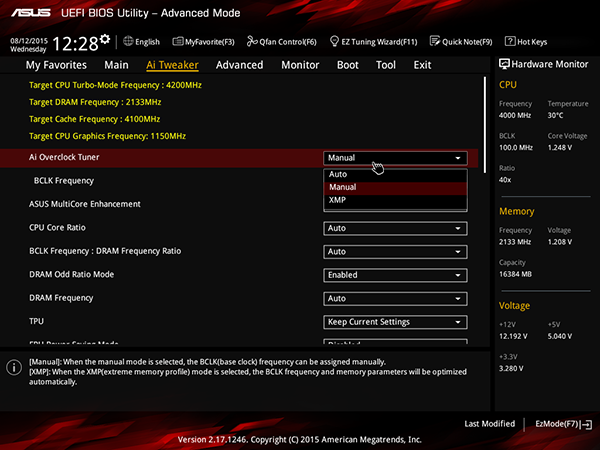Go to the Boot tab

(x=348, y=65)
